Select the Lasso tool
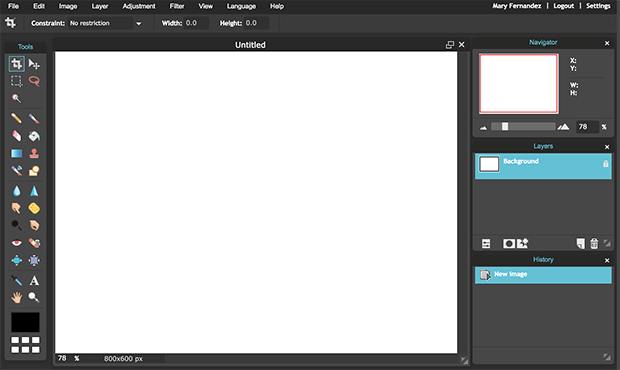The height and width of the screenshot is (370, 620). pos(34,81)
